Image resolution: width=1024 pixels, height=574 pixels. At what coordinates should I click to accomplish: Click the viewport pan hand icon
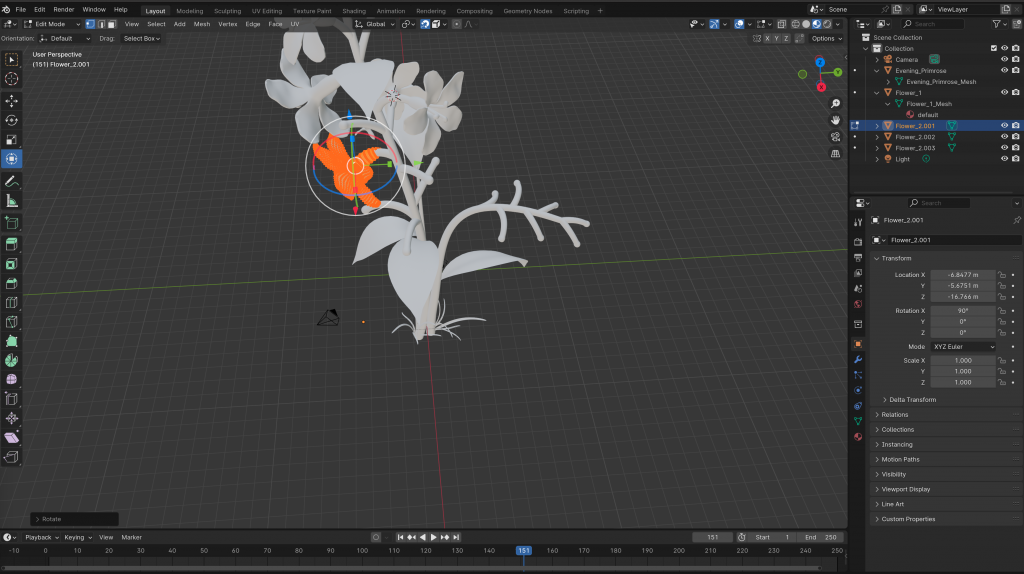[x=835, y=120]
